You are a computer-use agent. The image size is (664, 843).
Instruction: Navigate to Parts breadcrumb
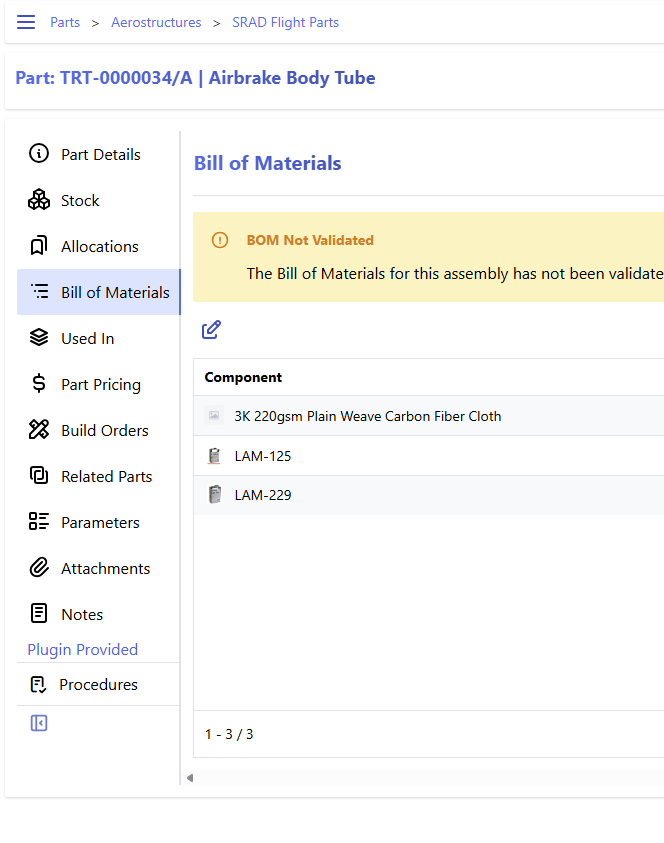65,23
